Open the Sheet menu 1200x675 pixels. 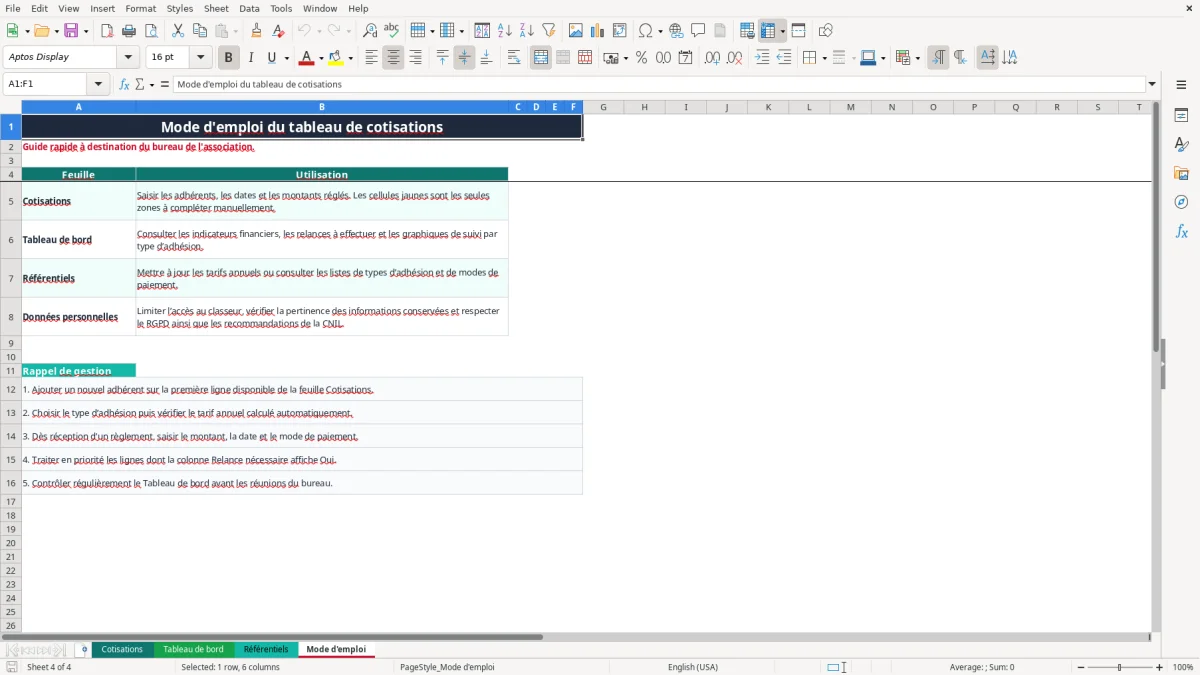point(217,8)
